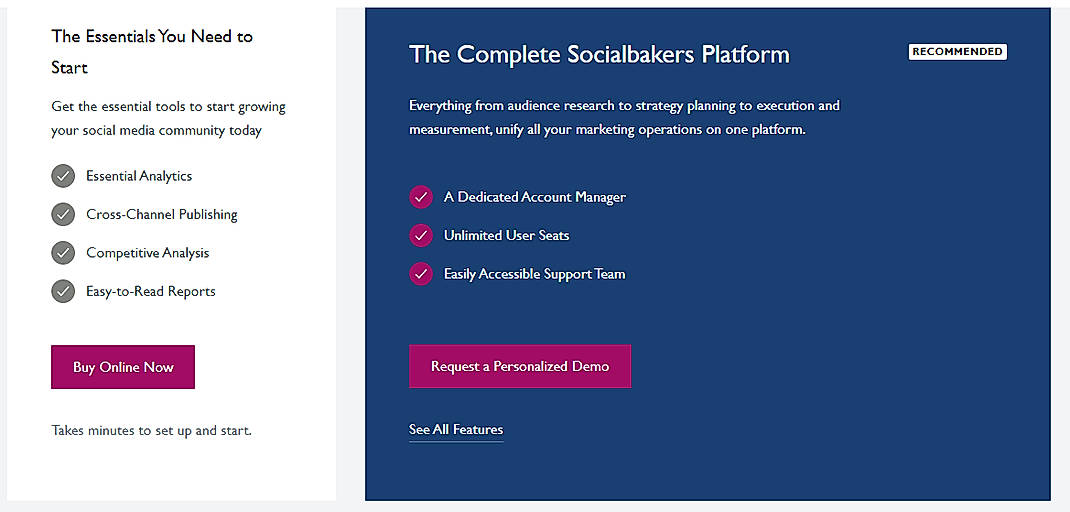The width and height of the screenshot is (1070, 512).
Task: Select the Essential Analytics feature text
Action: pos(139,176)
